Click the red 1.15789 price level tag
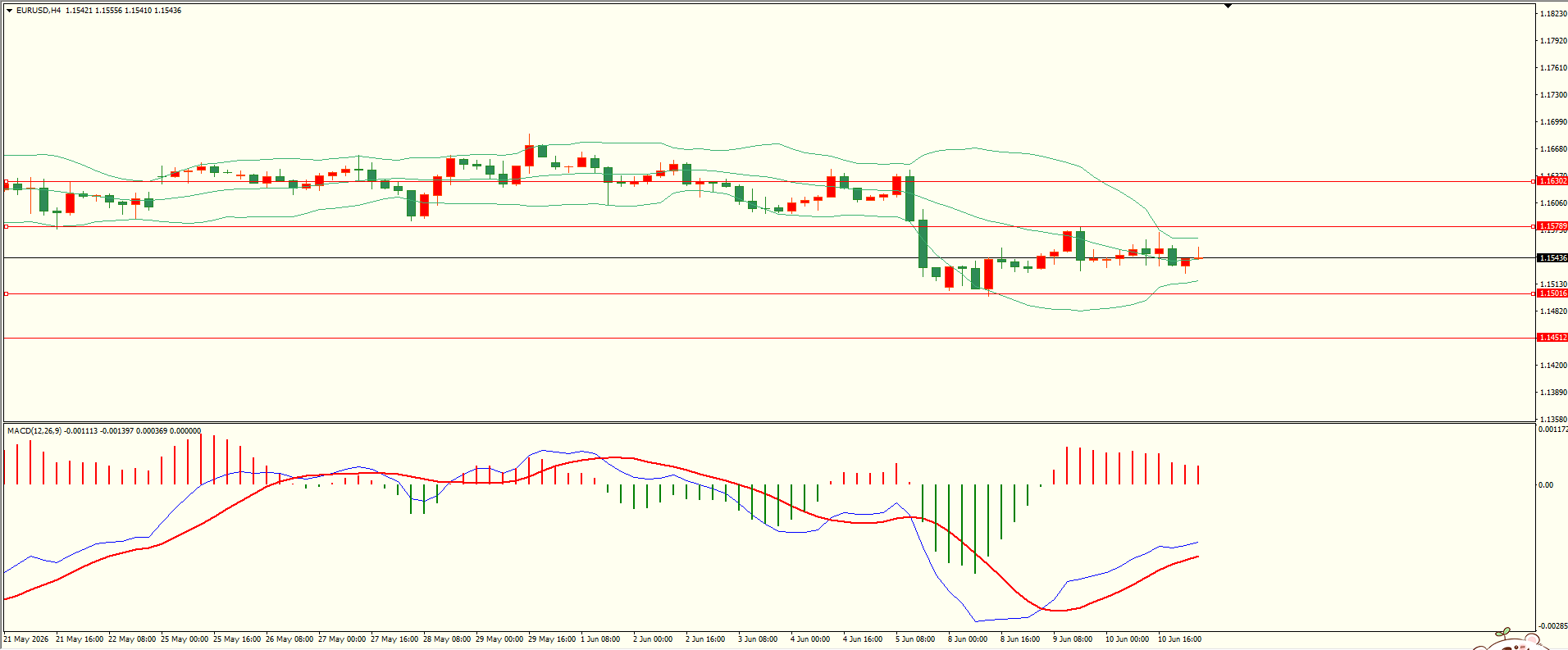The width and height of the screenshot is (1568, 650). tap(1552, 226)
